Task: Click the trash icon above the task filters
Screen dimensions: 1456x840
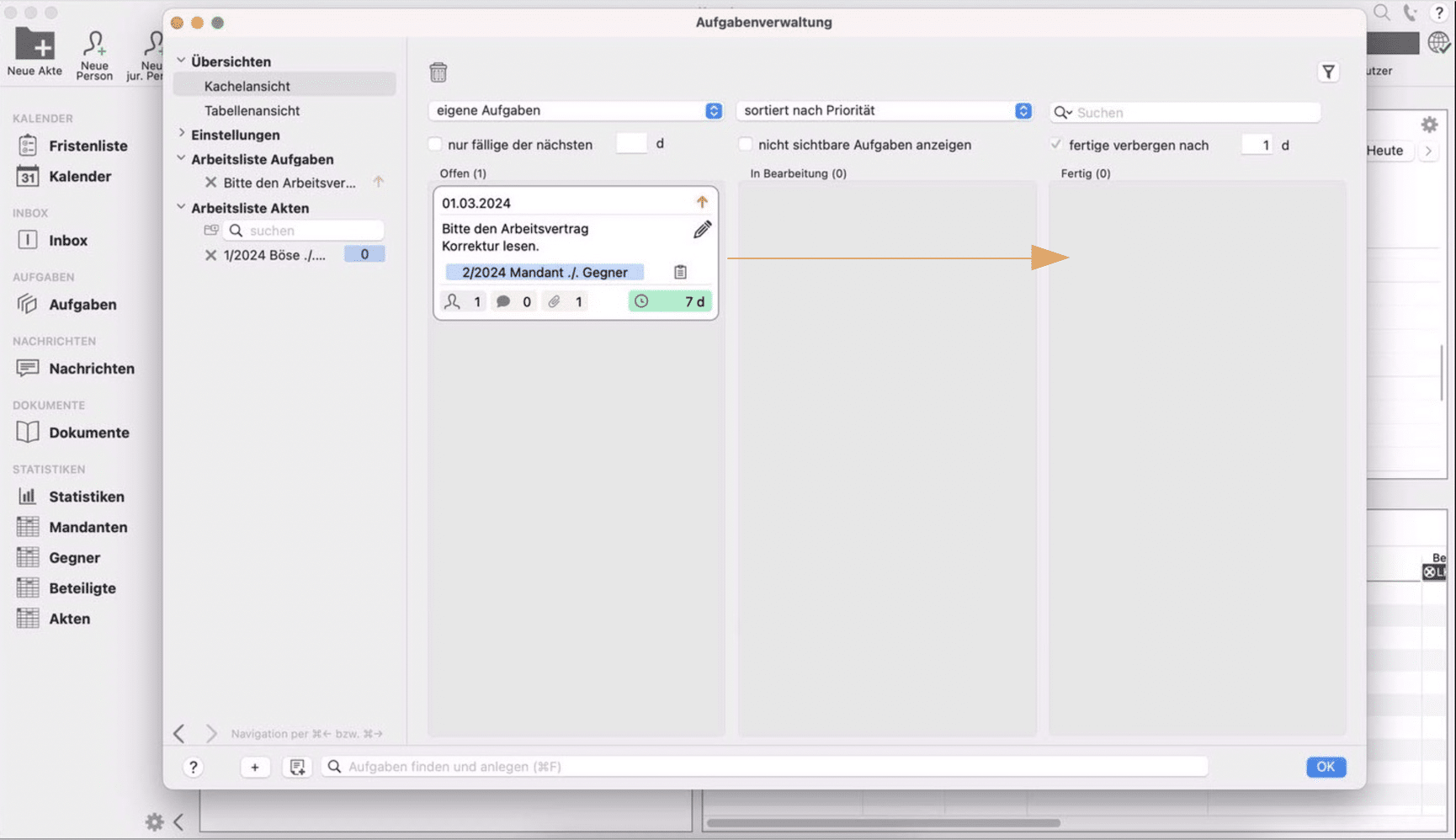Action: pos(438,72)
